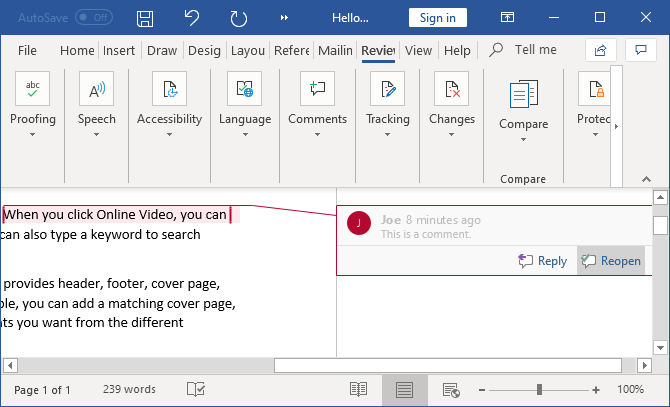
Task: Open the File menu
Action: click(27, 51)
